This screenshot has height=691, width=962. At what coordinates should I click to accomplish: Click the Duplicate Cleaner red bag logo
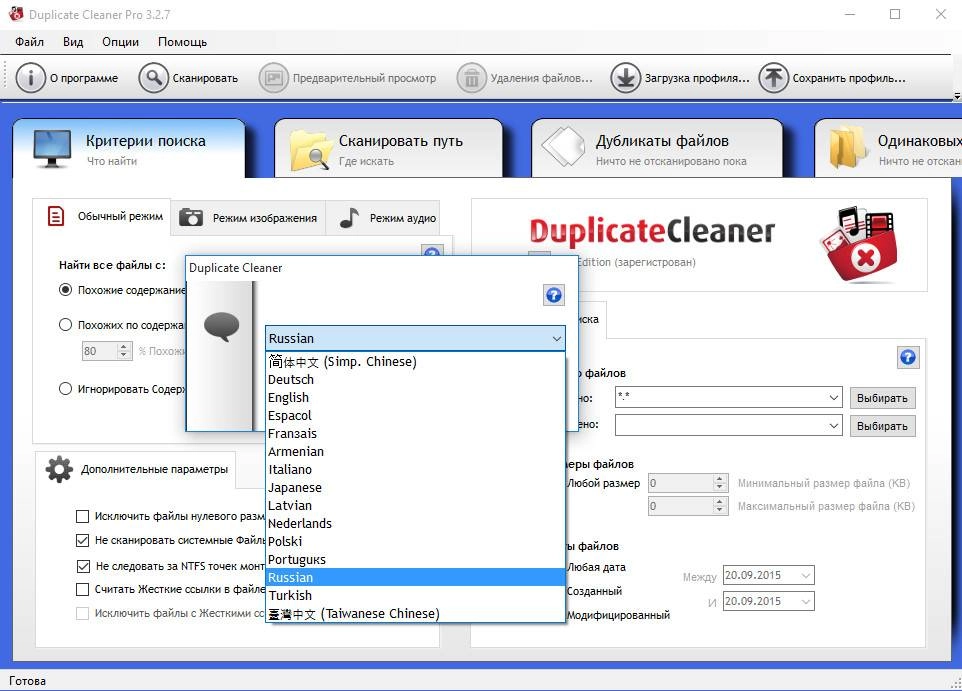click(860, 244)
